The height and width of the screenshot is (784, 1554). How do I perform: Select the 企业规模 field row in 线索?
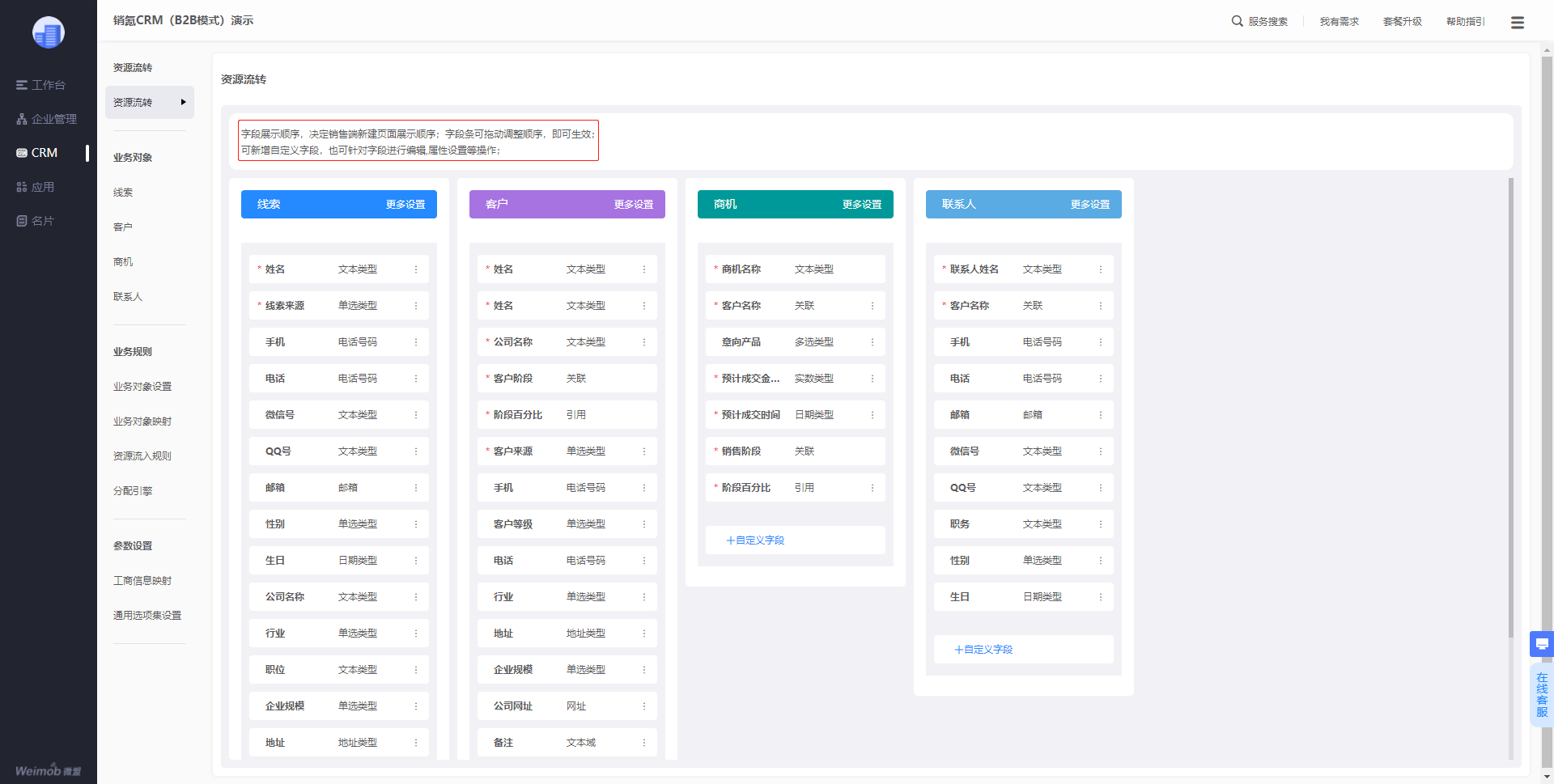click(x=339, y=706)
